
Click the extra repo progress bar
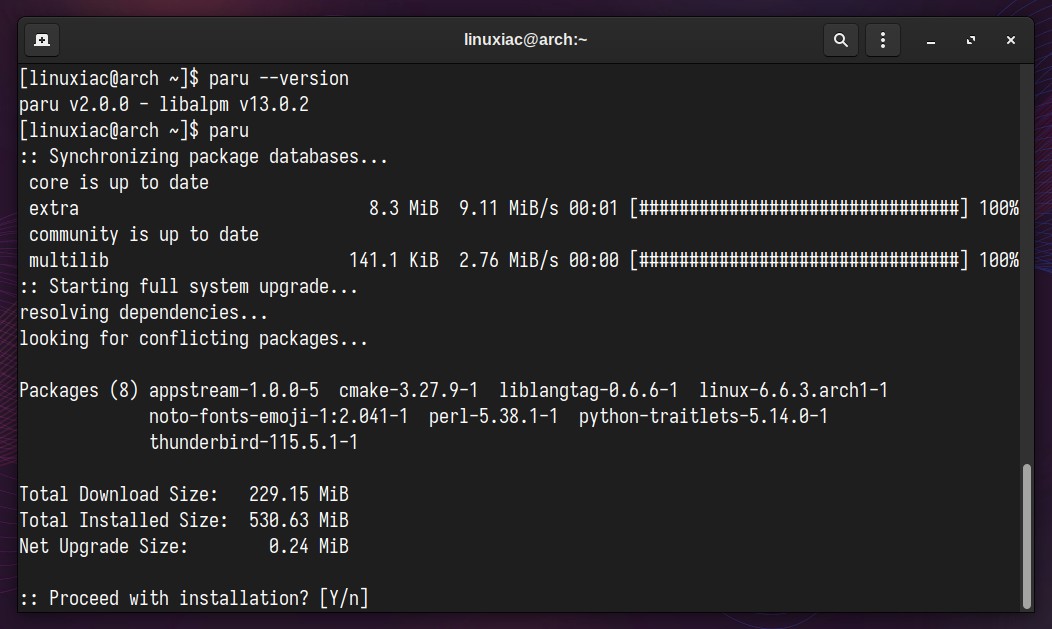pos(799,208)
